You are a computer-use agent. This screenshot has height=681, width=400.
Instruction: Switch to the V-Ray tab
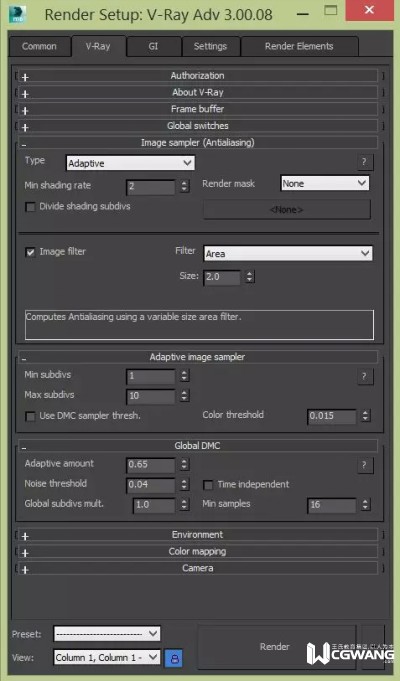98,46
